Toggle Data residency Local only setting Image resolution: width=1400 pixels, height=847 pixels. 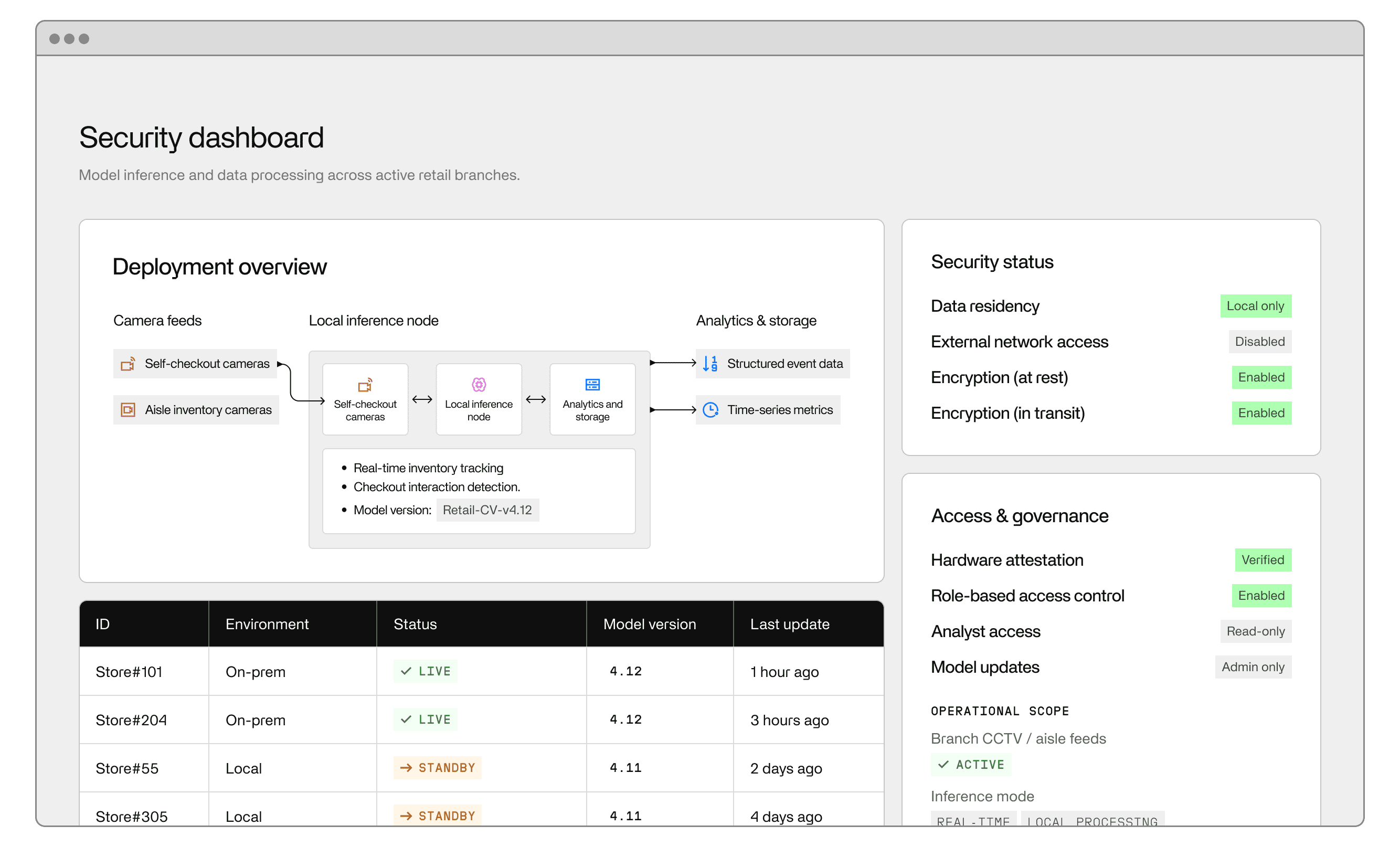click(x=1256, y=305)
